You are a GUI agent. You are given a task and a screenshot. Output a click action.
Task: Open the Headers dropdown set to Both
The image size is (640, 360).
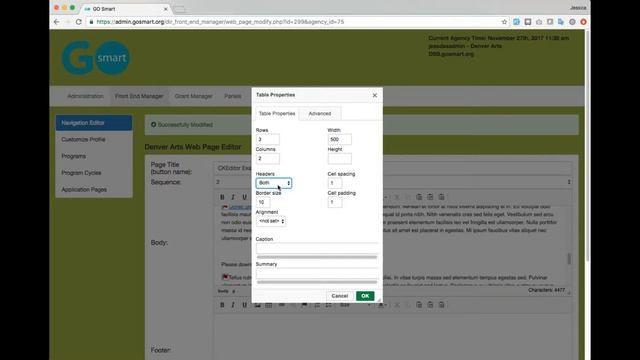(273, 183)
